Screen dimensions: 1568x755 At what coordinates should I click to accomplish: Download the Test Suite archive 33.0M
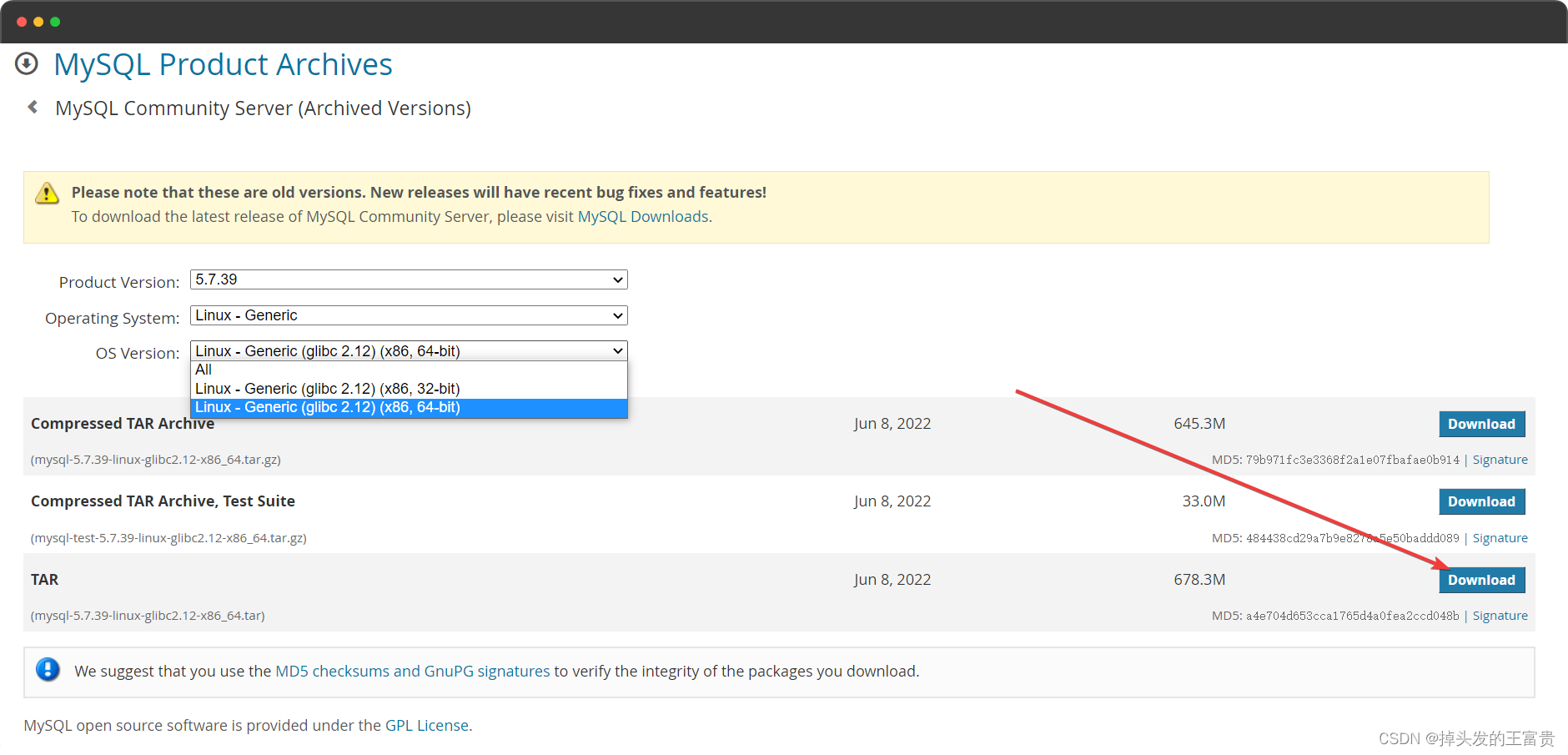pos(1482,501)
